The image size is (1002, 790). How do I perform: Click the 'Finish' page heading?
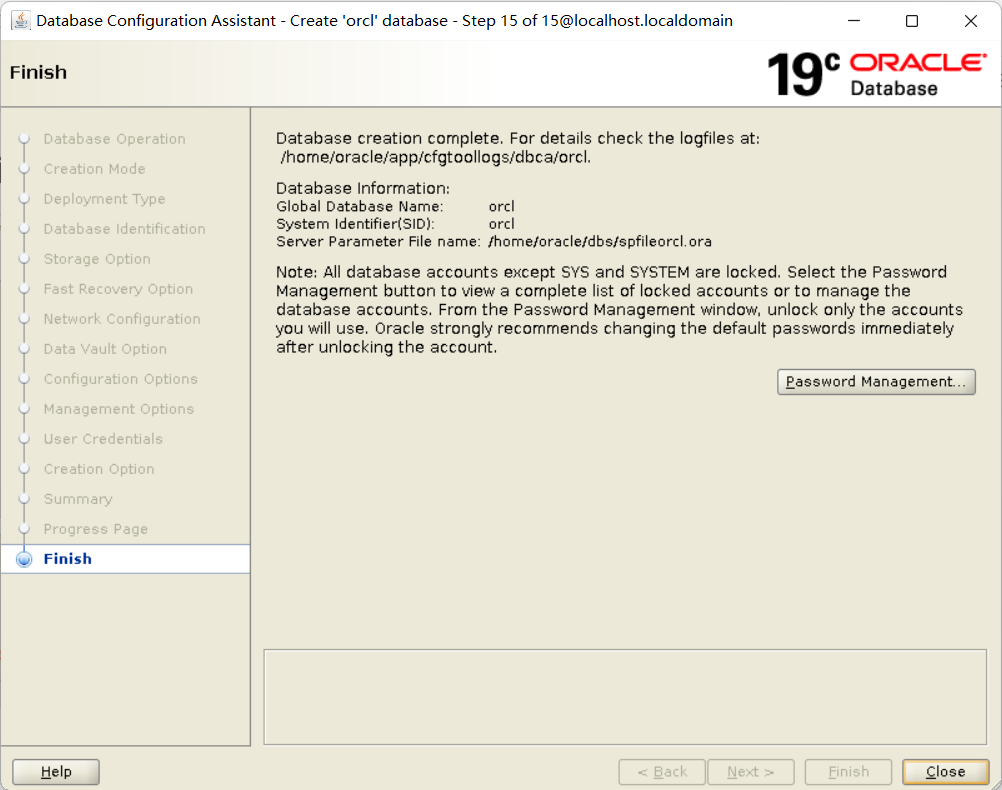click(x=38, y=72)
